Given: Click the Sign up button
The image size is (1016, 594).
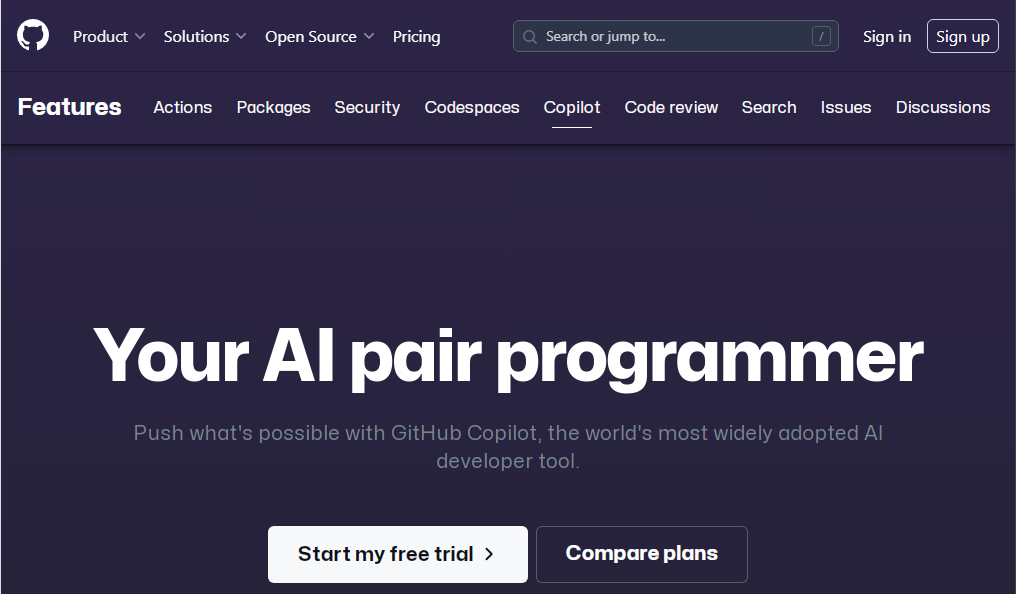Looking at the screenshot, I should point(962,36).
